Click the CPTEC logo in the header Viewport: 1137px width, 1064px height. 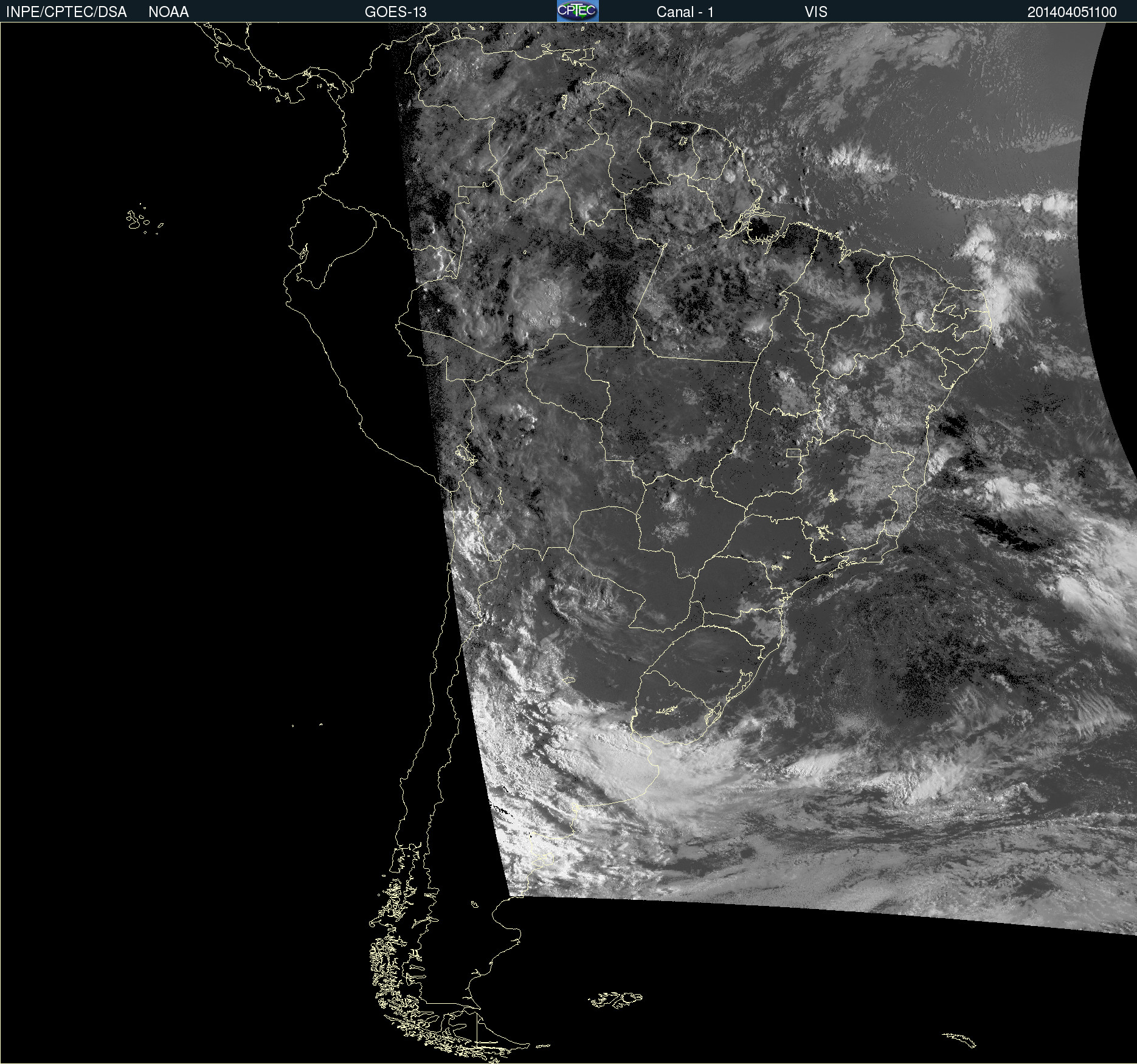coord(578,11)
